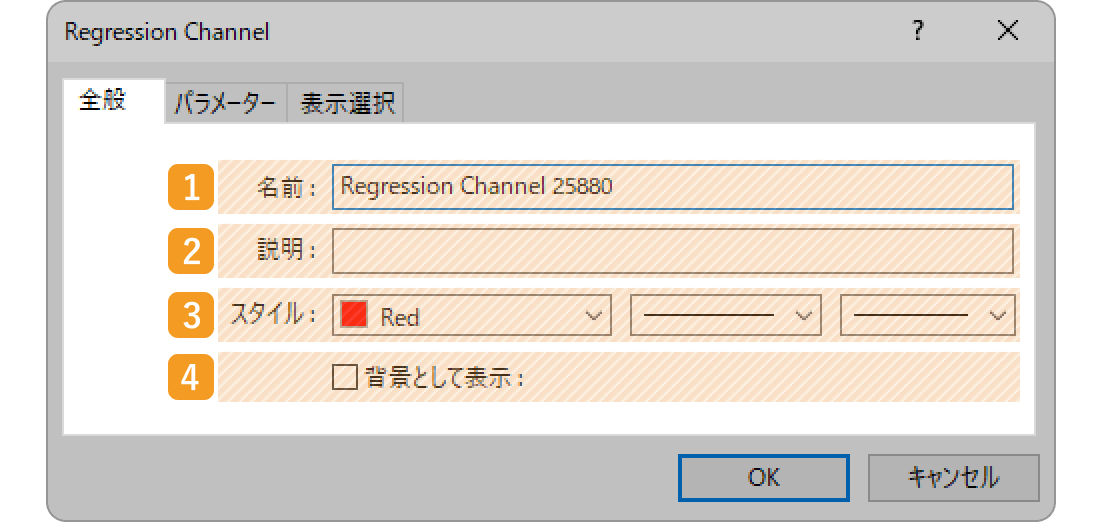Click the orange number 2 badge
This screenshot has height=522, width=1100.
pos(191,251)
